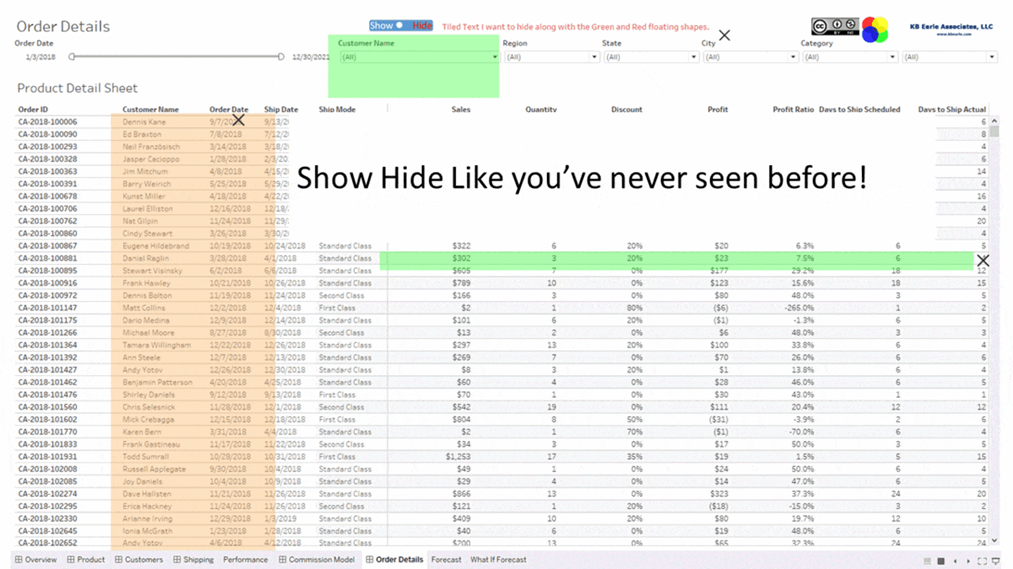Toggle the Show/Hide switch
This screenshot has width=1013, height=569.
[x=400, y=26]
